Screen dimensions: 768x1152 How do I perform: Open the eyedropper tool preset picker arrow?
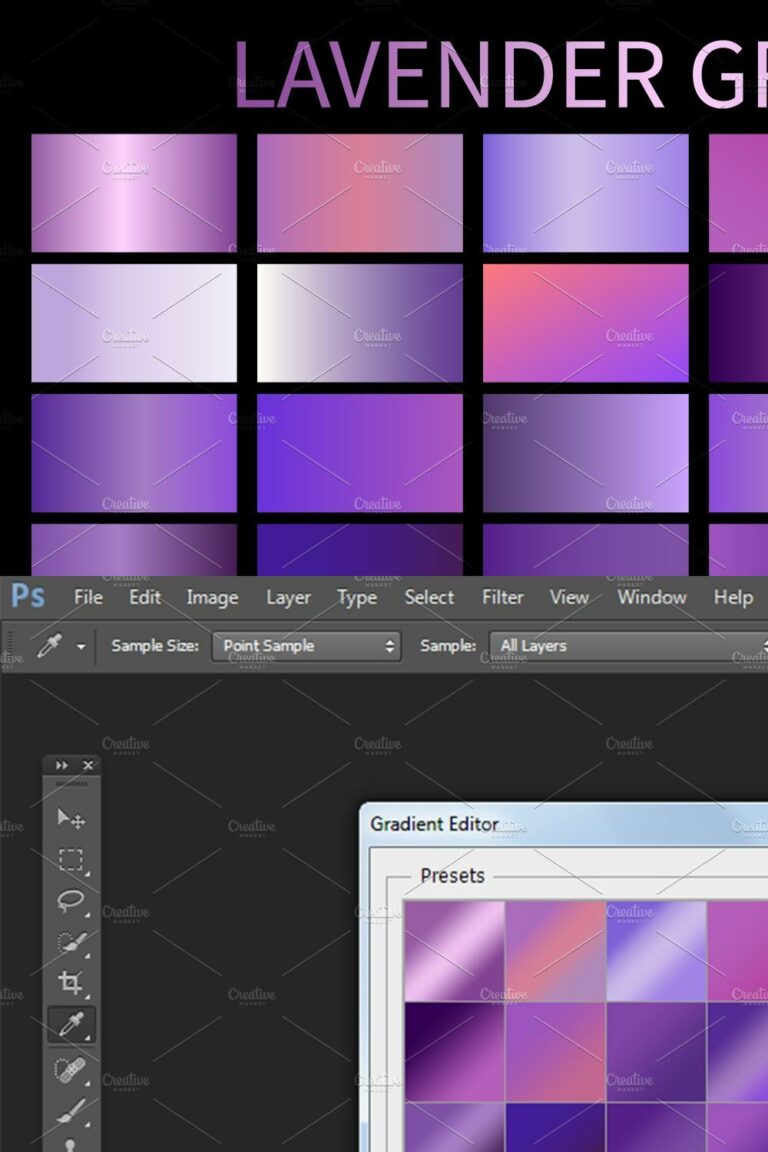coord(81,647)
